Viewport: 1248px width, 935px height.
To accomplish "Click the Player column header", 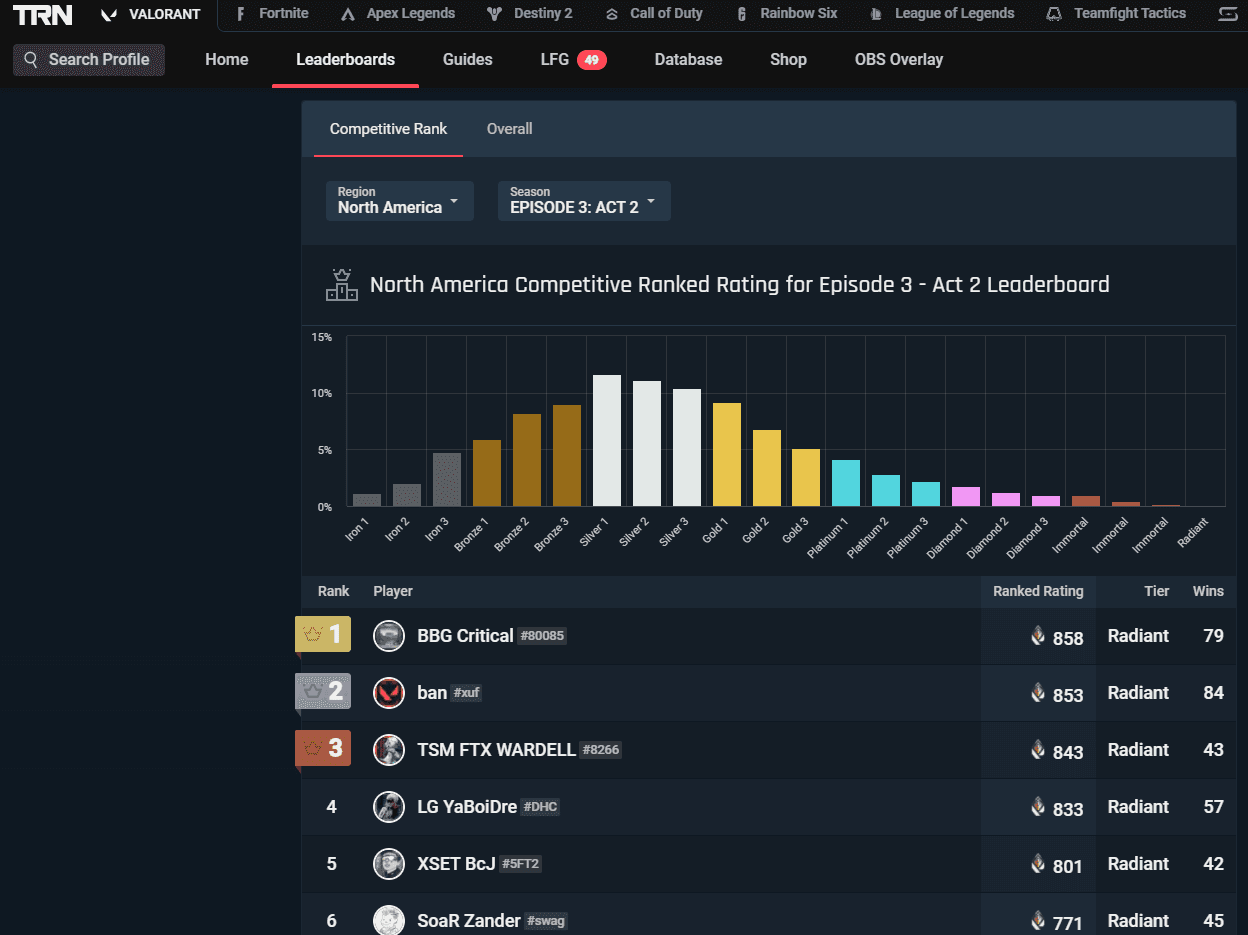I will pos(393,591).
